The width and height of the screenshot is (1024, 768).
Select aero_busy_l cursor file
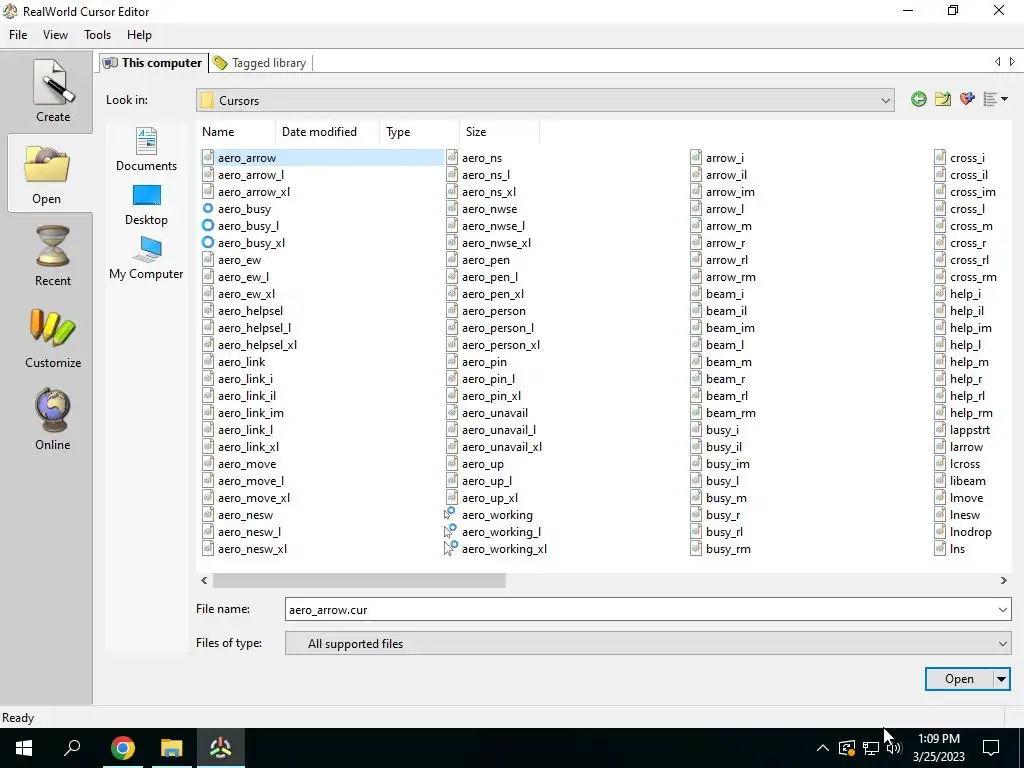click(240, 225)
